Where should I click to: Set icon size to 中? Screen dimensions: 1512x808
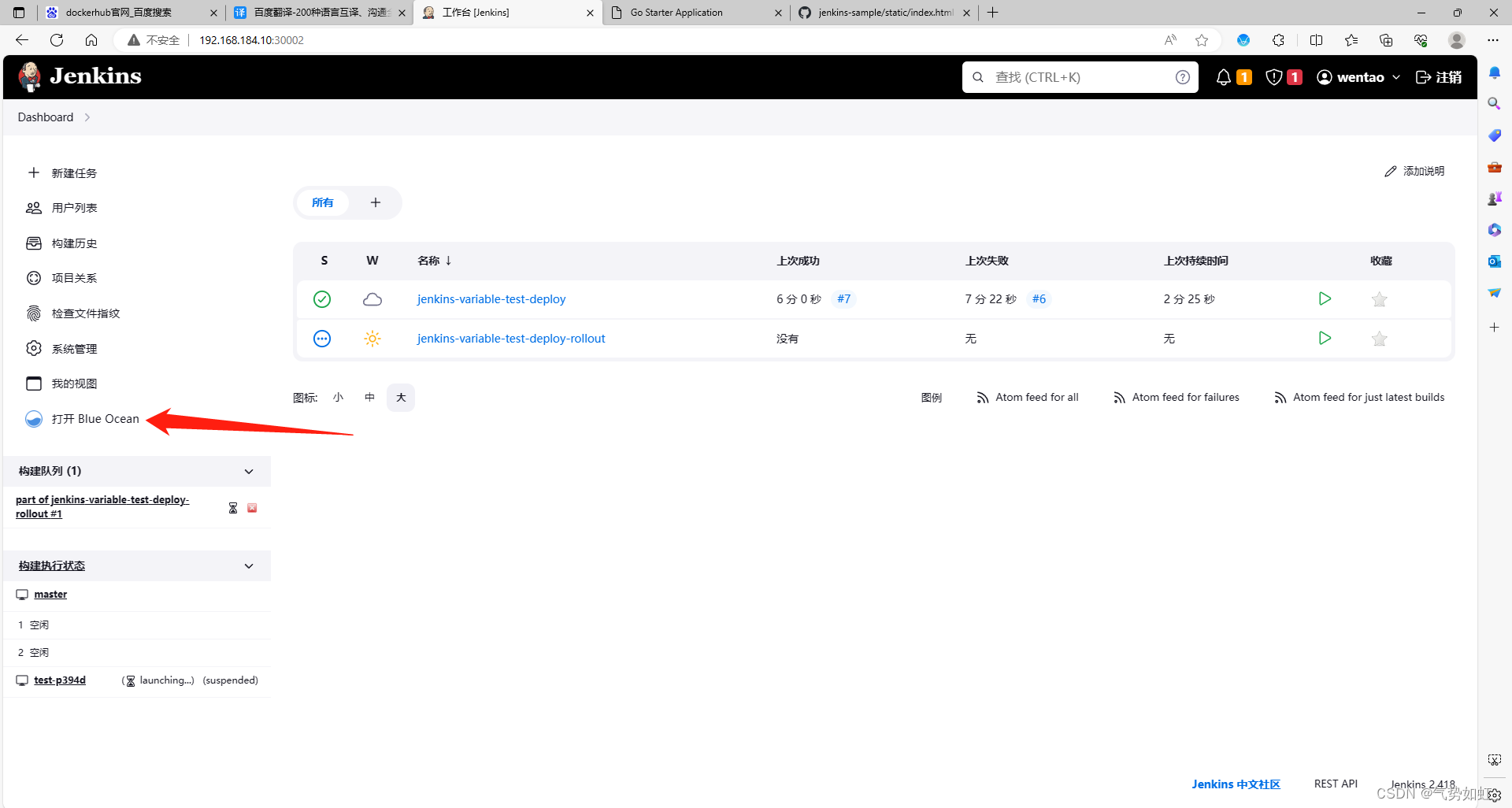[369, 398]
